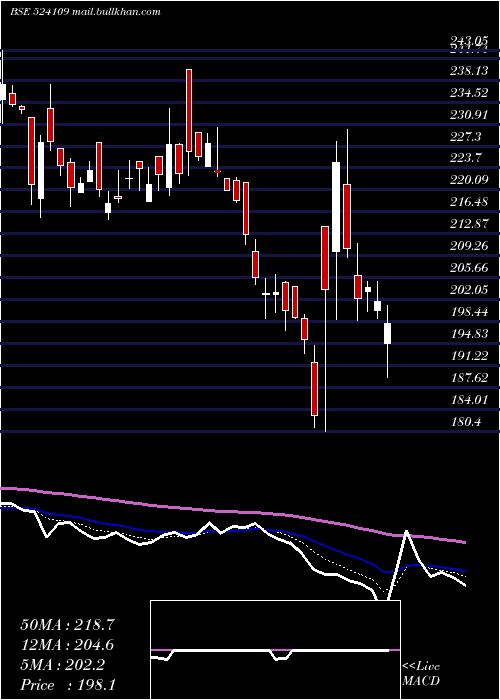
Task: Click the mail.bullkhan.com watermark text
Action: tap(115, 12)
